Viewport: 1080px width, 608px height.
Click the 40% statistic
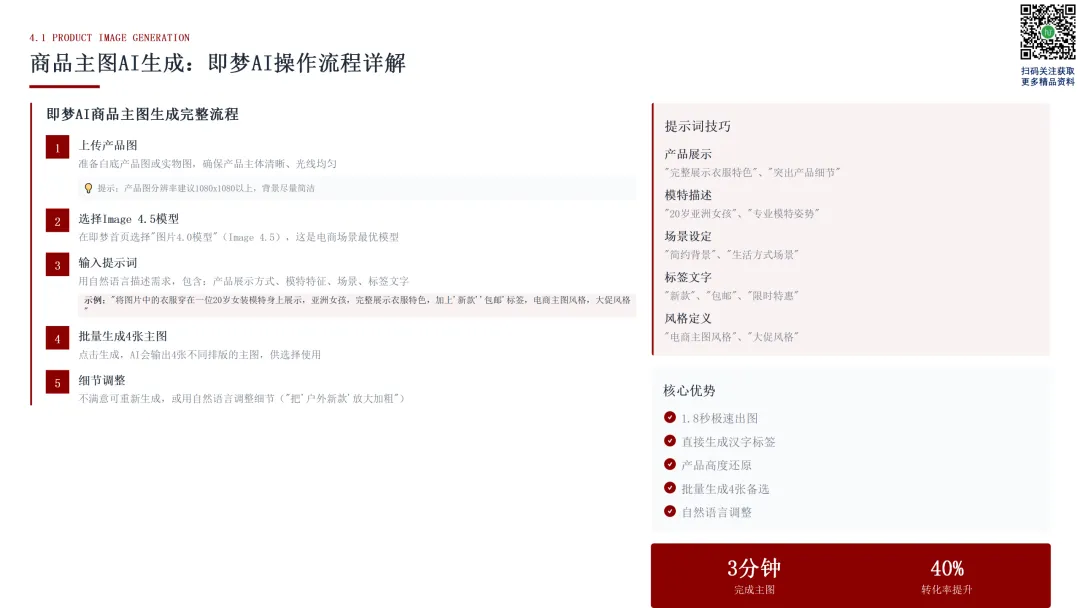click(947, 569)
